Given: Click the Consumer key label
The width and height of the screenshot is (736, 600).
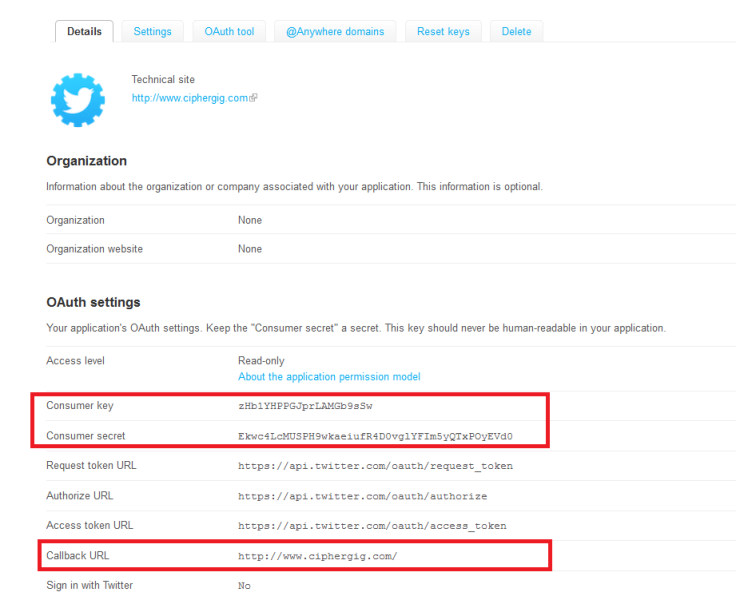Looking at the screenshot, I should click(80, 406).
